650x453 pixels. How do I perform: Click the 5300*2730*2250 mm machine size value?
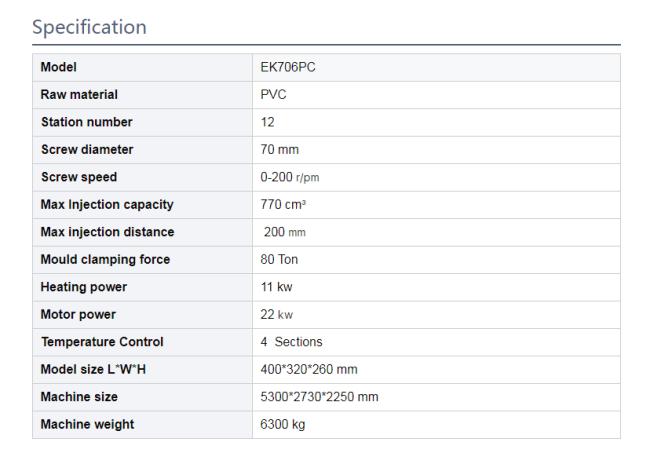click(319, 397)
